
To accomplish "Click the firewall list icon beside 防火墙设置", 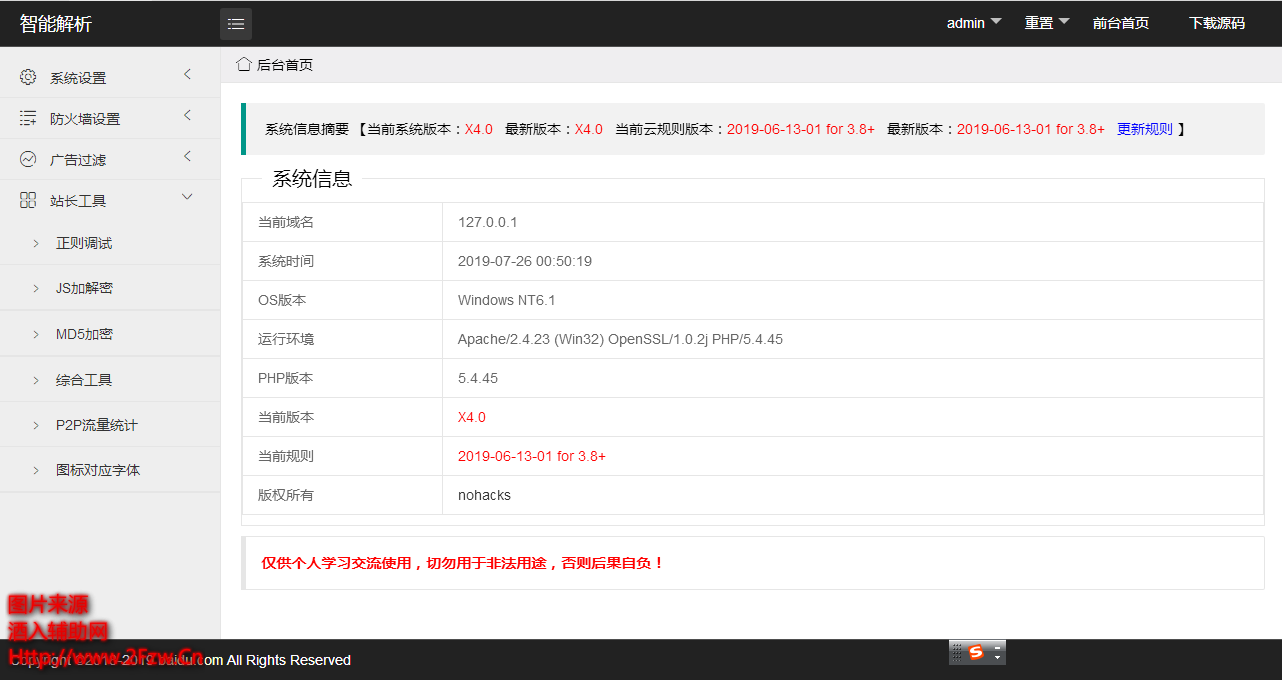I will (x=28, y=118).
